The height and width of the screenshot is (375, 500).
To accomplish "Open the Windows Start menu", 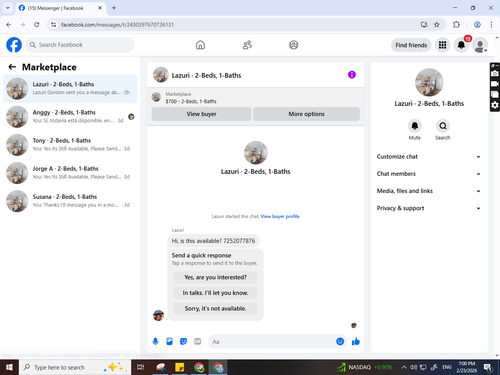I will coord(9,367).
